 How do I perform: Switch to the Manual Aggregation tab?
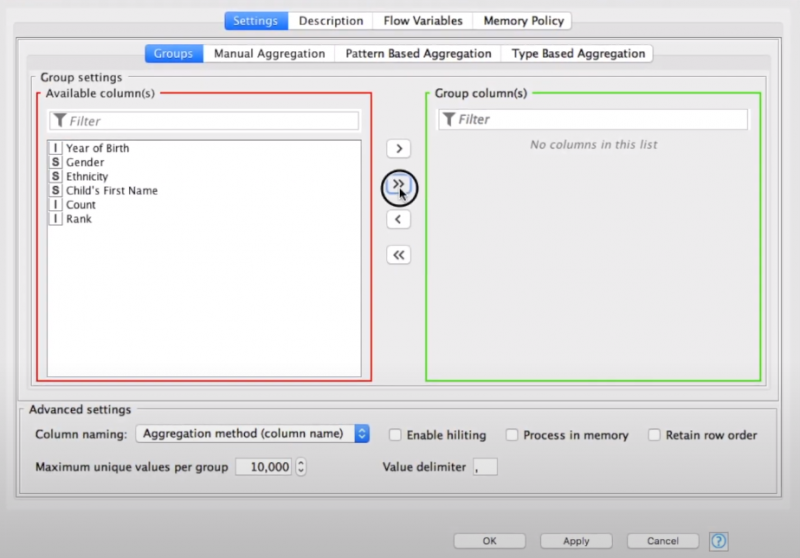click(269, 53)
